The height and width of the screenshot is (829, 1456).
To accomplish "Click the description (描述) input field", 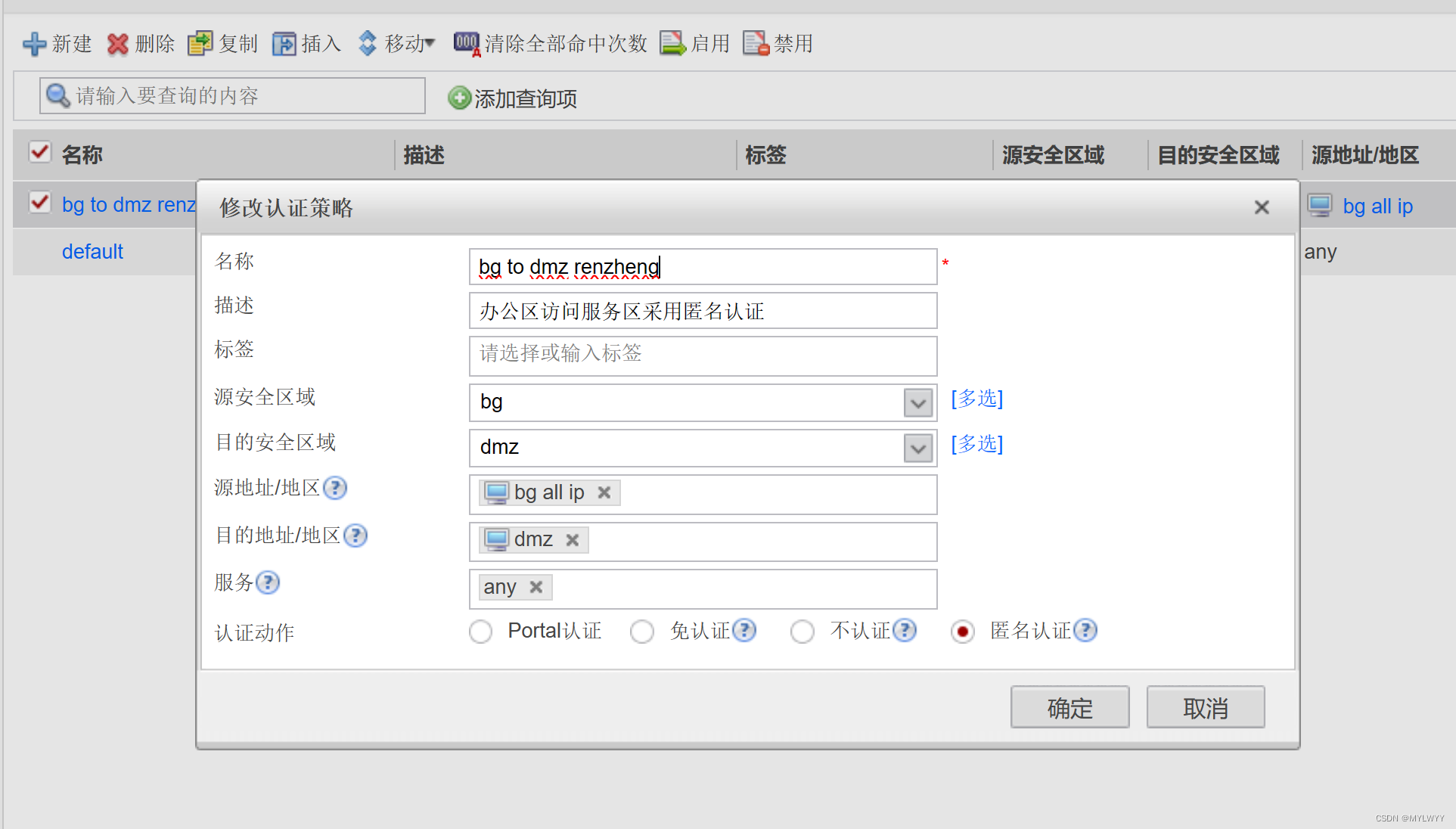I will 702,311.
